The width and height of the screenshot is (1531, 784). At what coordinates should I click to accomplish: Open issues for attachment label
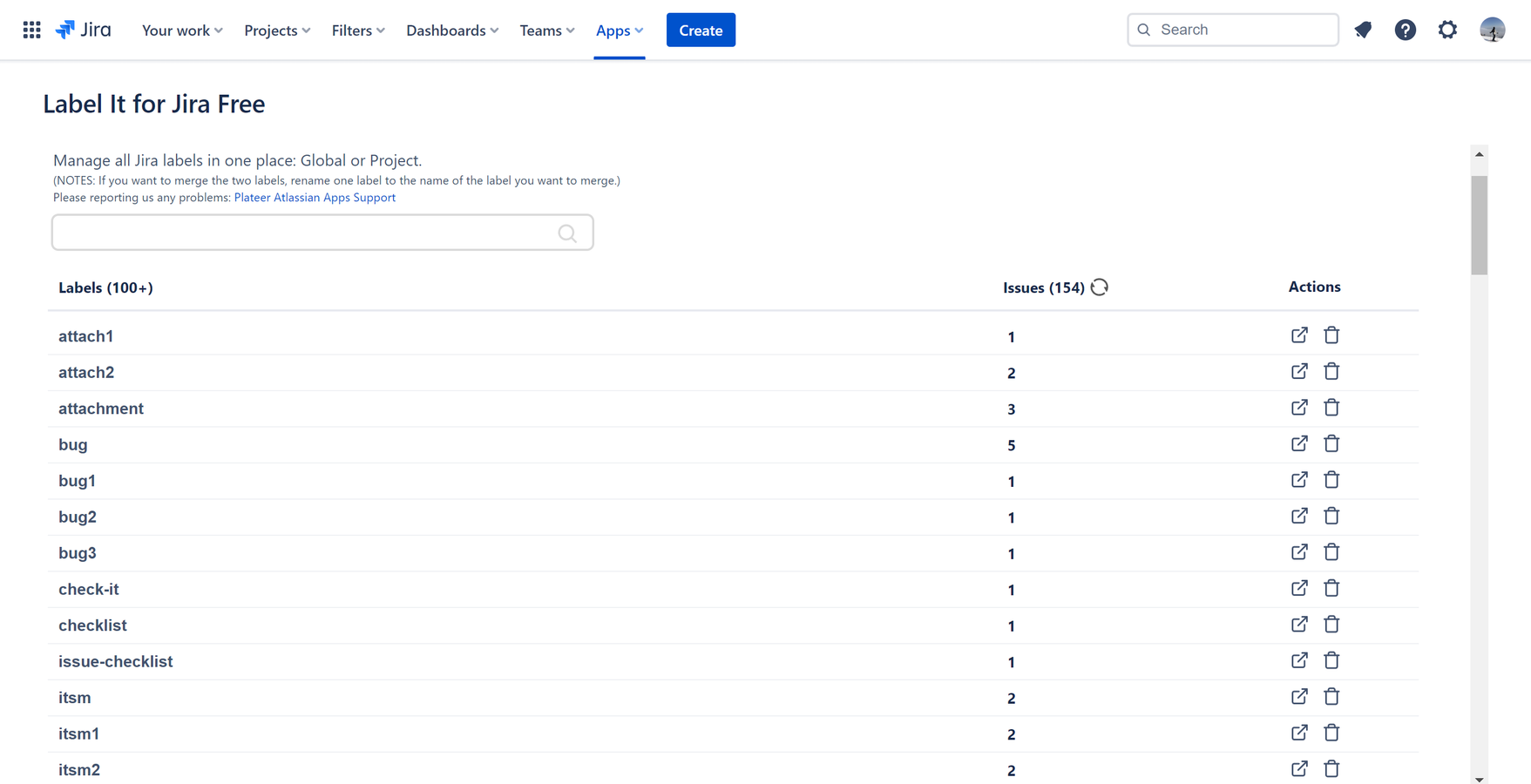1299,408
